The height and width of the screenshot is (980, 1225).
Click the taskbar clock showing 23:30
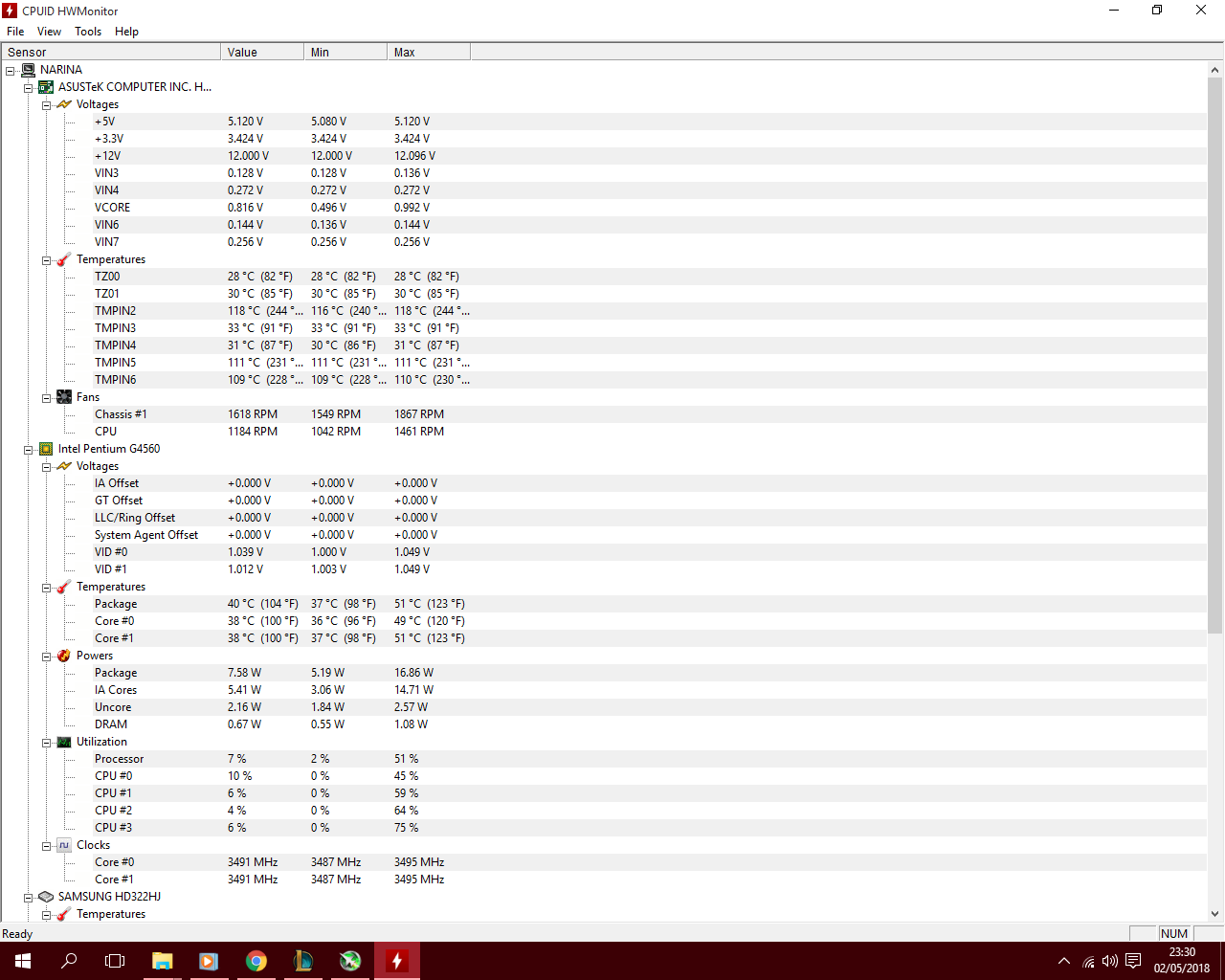coord(1182,961)
